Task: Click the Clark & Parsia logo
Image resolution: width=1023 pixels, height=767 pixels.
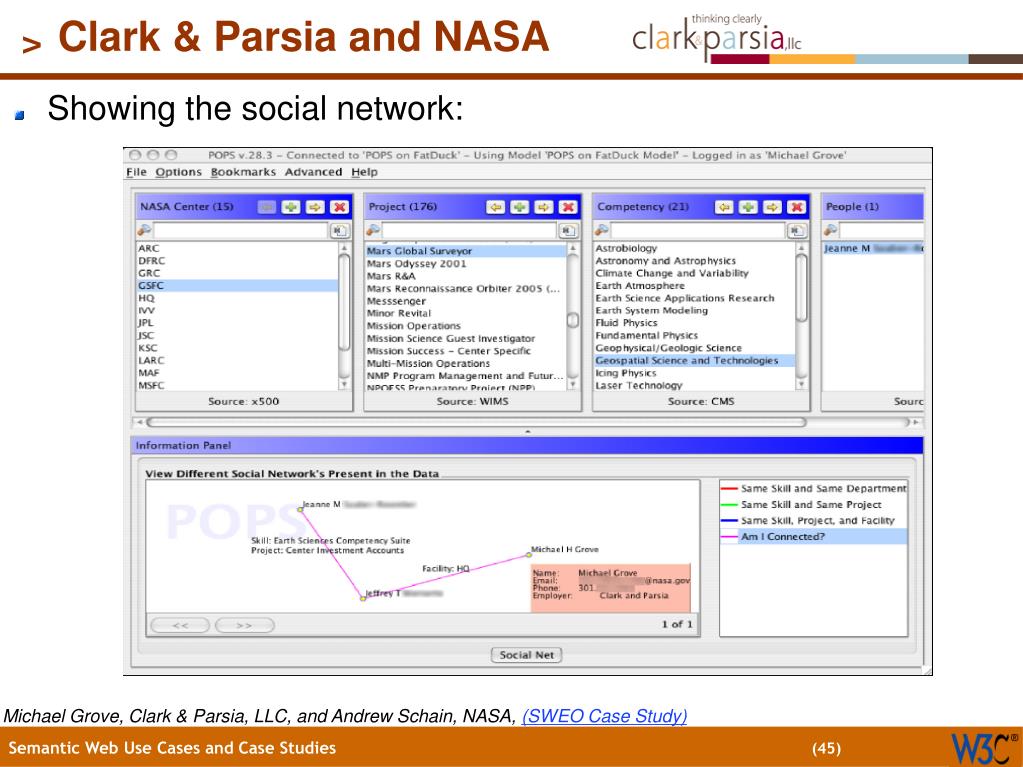Action: point(716,36)
